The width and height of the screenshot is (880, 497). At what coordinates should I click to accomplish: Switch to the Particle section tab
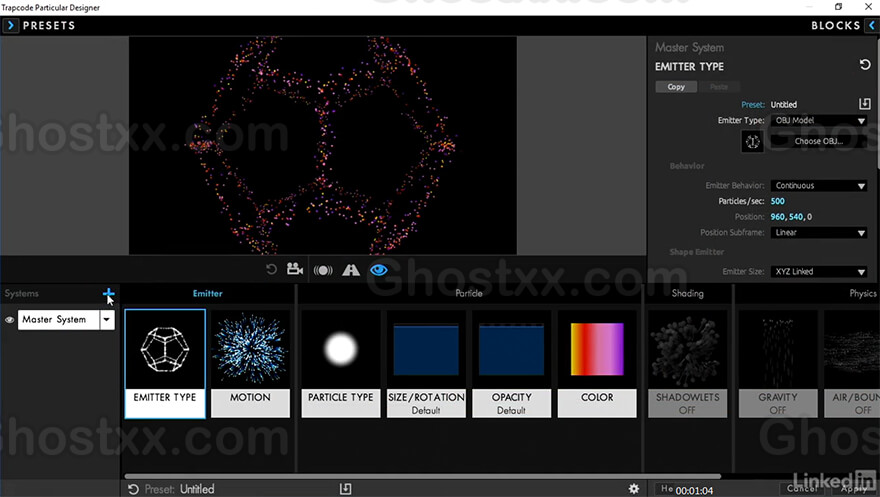pyautogui.click(x=469, y=293)
